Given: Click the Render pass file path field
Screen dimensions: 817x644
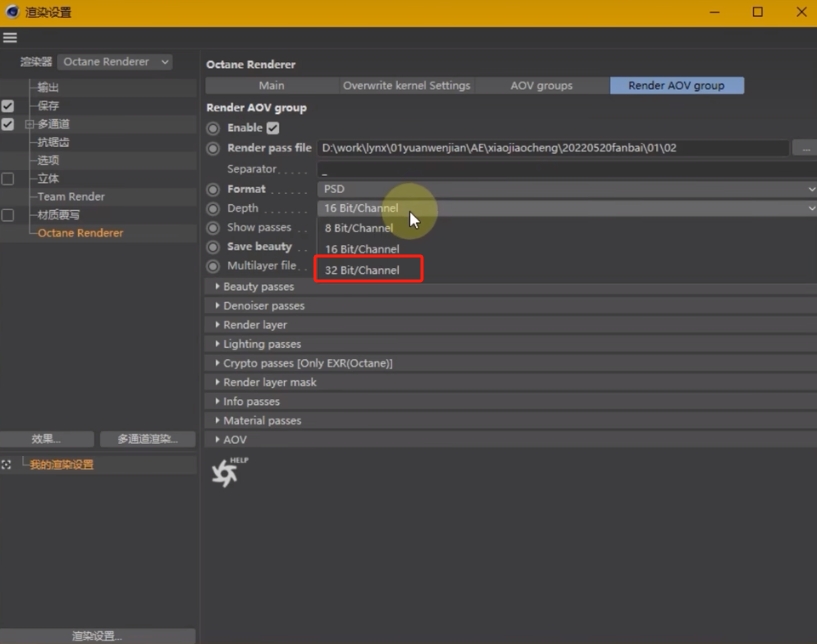Looking at the screenshot, I should pyautogui.click(x=552, y=148).
